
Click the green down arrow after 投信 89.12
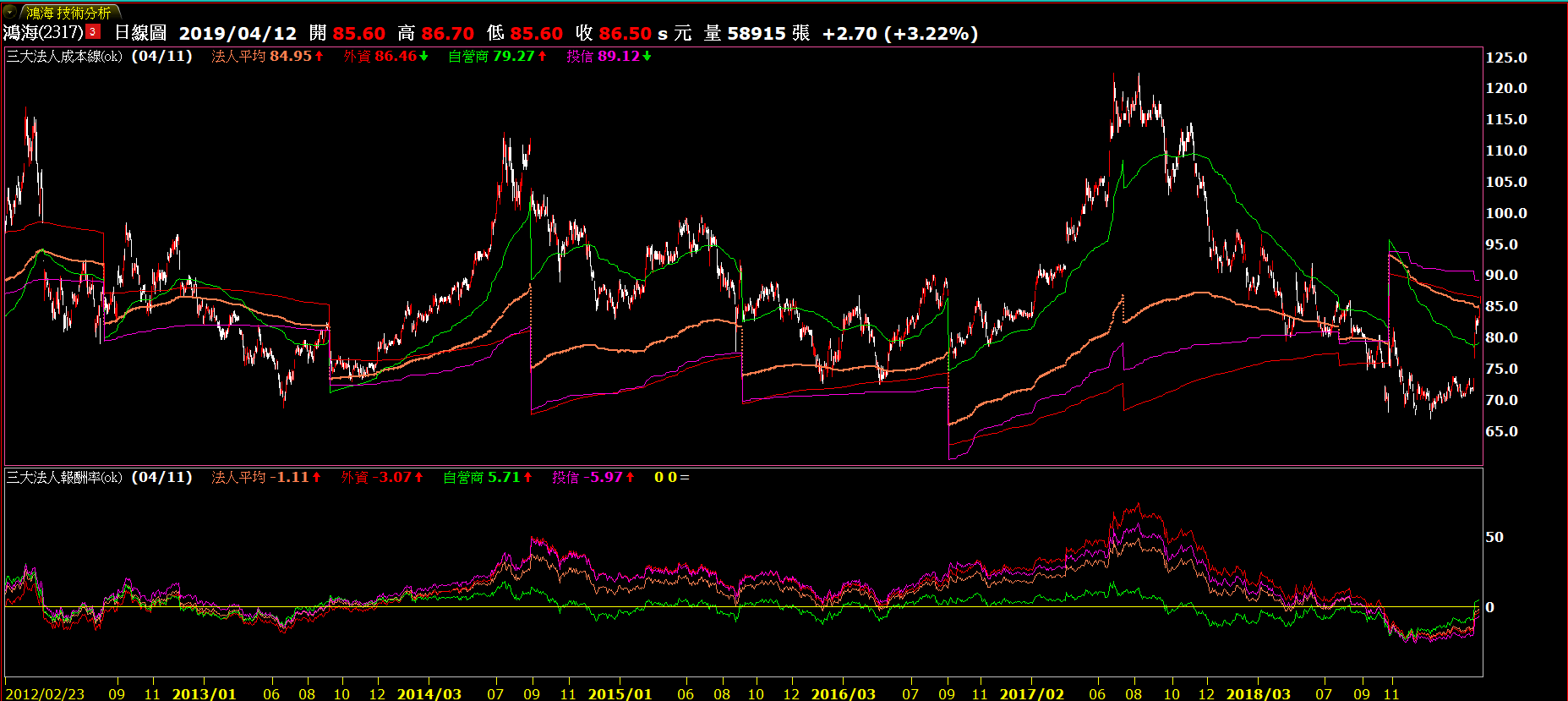tap(647, 57)
